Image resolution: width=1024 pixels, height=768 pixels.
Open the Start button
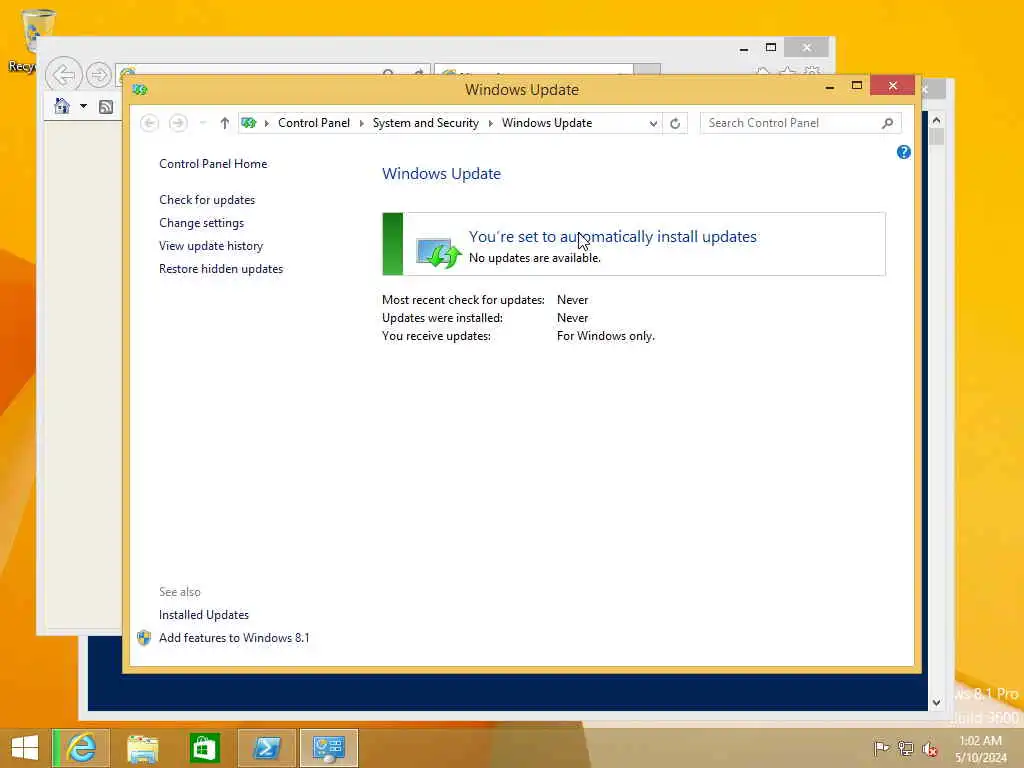[25, 748]
